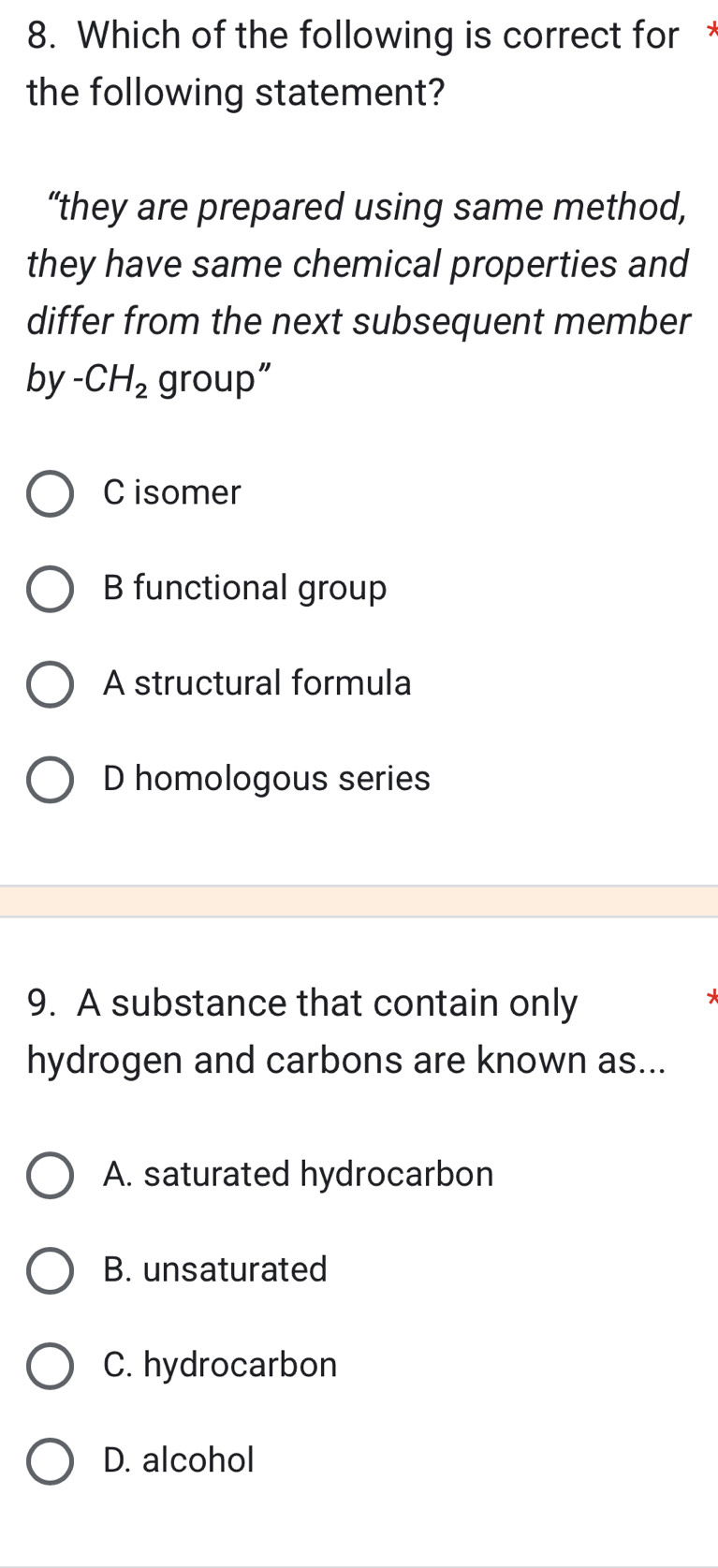Select the "B functional group" radio button

coord(51,589)
